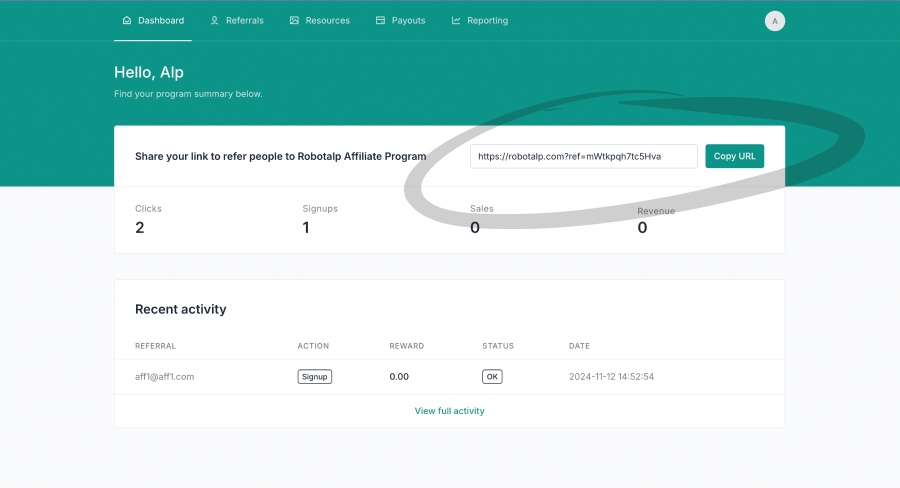
Task: Open View full activity link
Action: point(449,410)
